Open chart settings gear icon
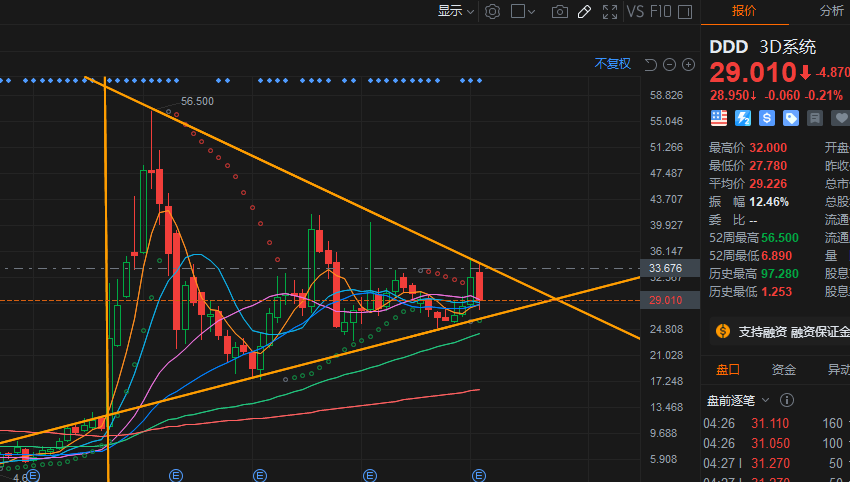 [x=492, y=11]
